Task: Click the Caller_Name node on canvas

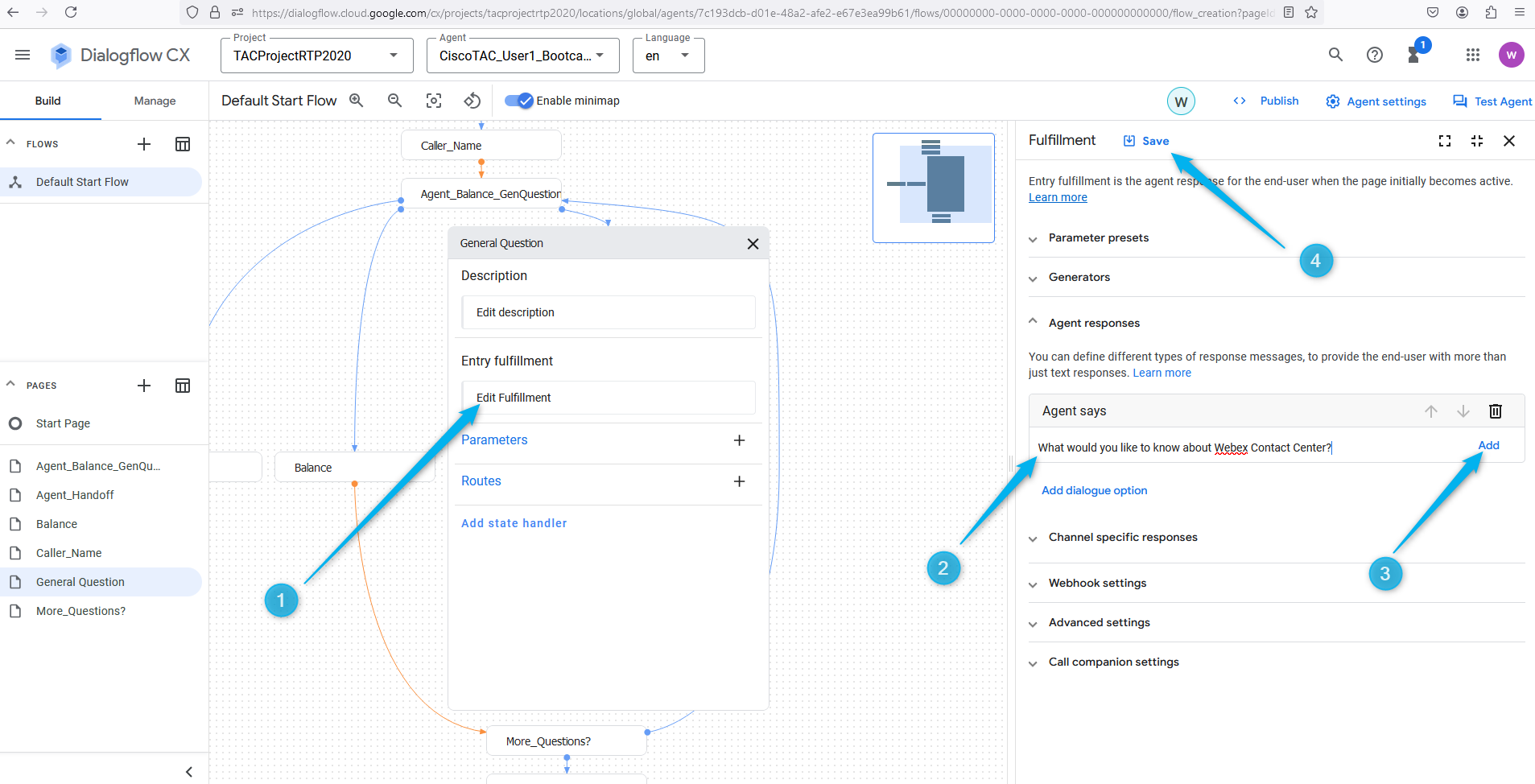Action: (481, 146)
